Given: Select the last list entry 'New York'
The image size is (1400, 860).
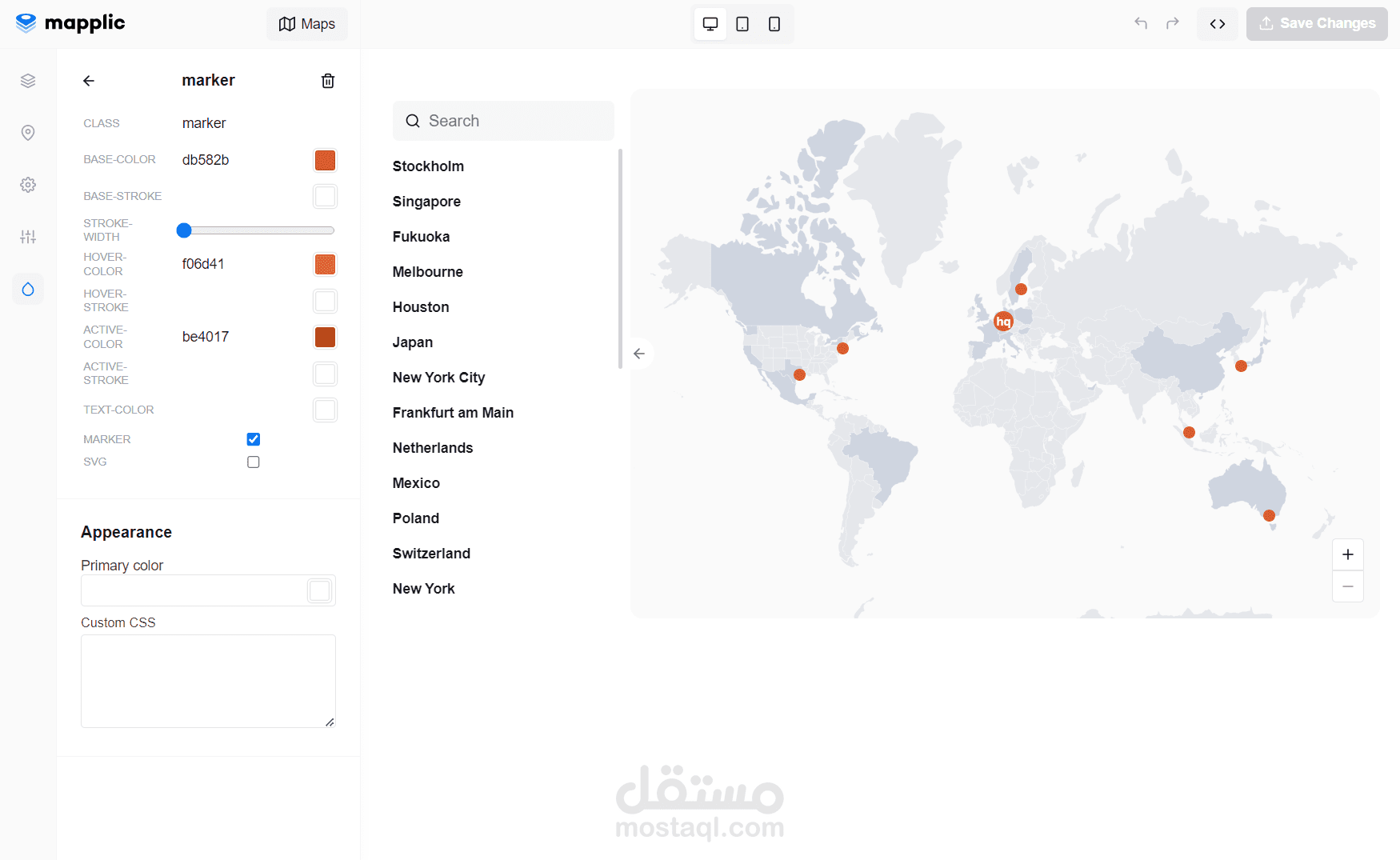Looking at the screenshot, I should pos(423,589).
